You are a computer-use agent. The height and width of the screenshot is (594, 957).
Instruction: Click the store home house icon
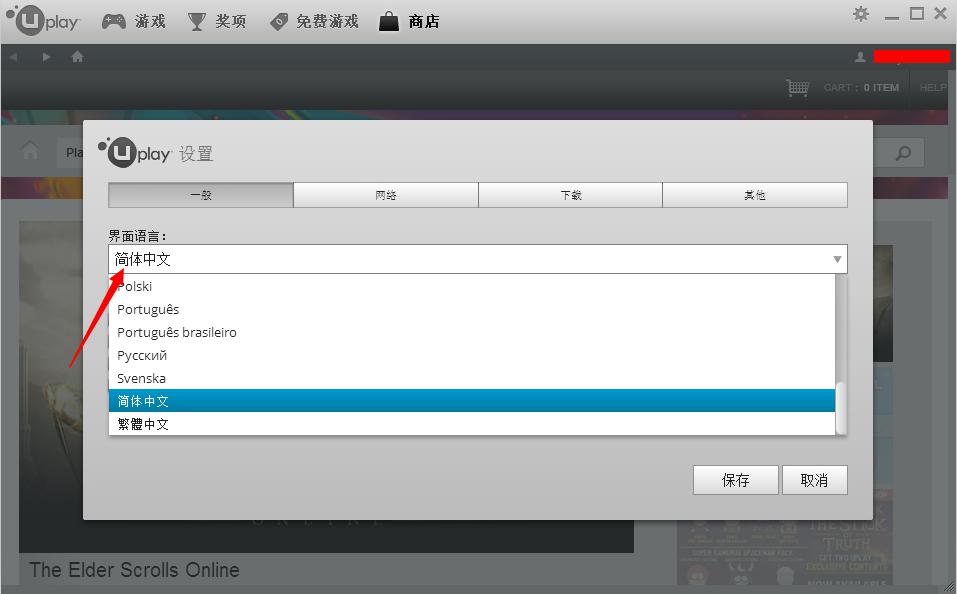tap(30, 150)
